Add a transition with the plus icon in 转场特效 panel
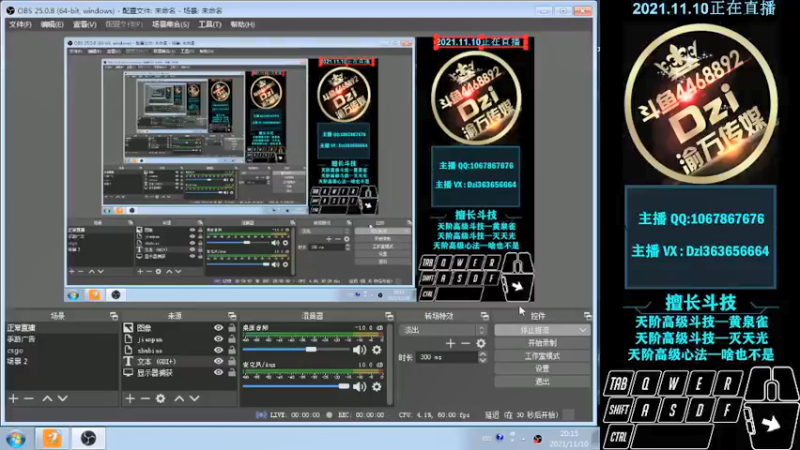This screenshot has height=450, width=800. click(x=450, y=344)
